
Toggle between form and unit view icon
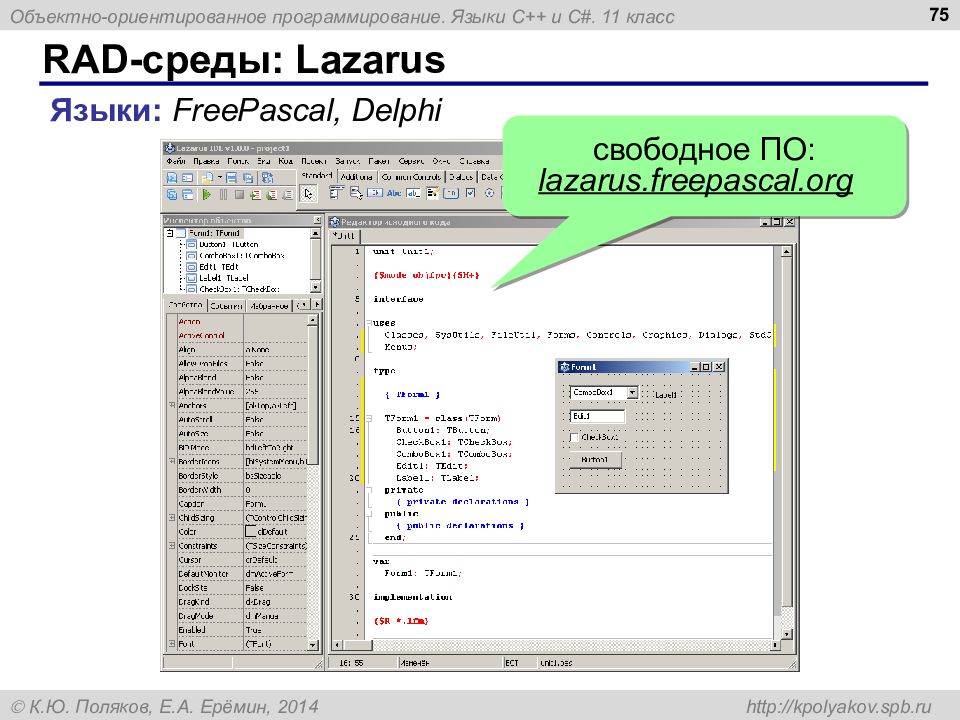tap(268, 178)
